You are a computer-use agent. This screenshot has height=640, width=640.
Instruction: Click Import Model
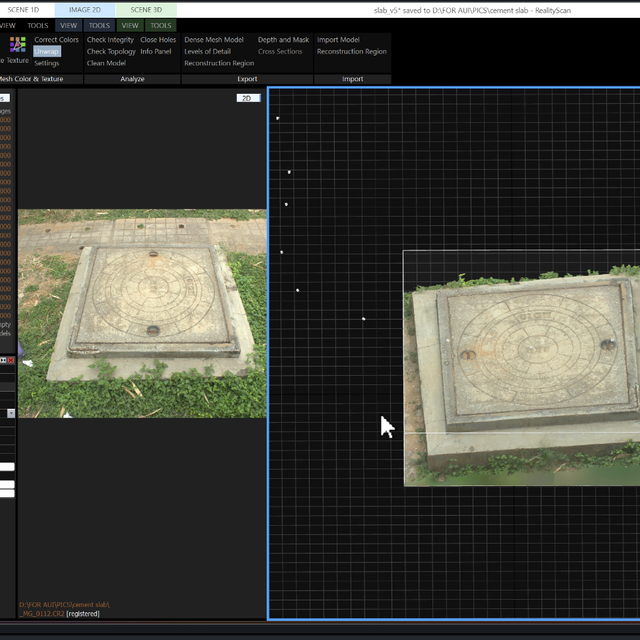pyautogui.click(x=338, y=40)
